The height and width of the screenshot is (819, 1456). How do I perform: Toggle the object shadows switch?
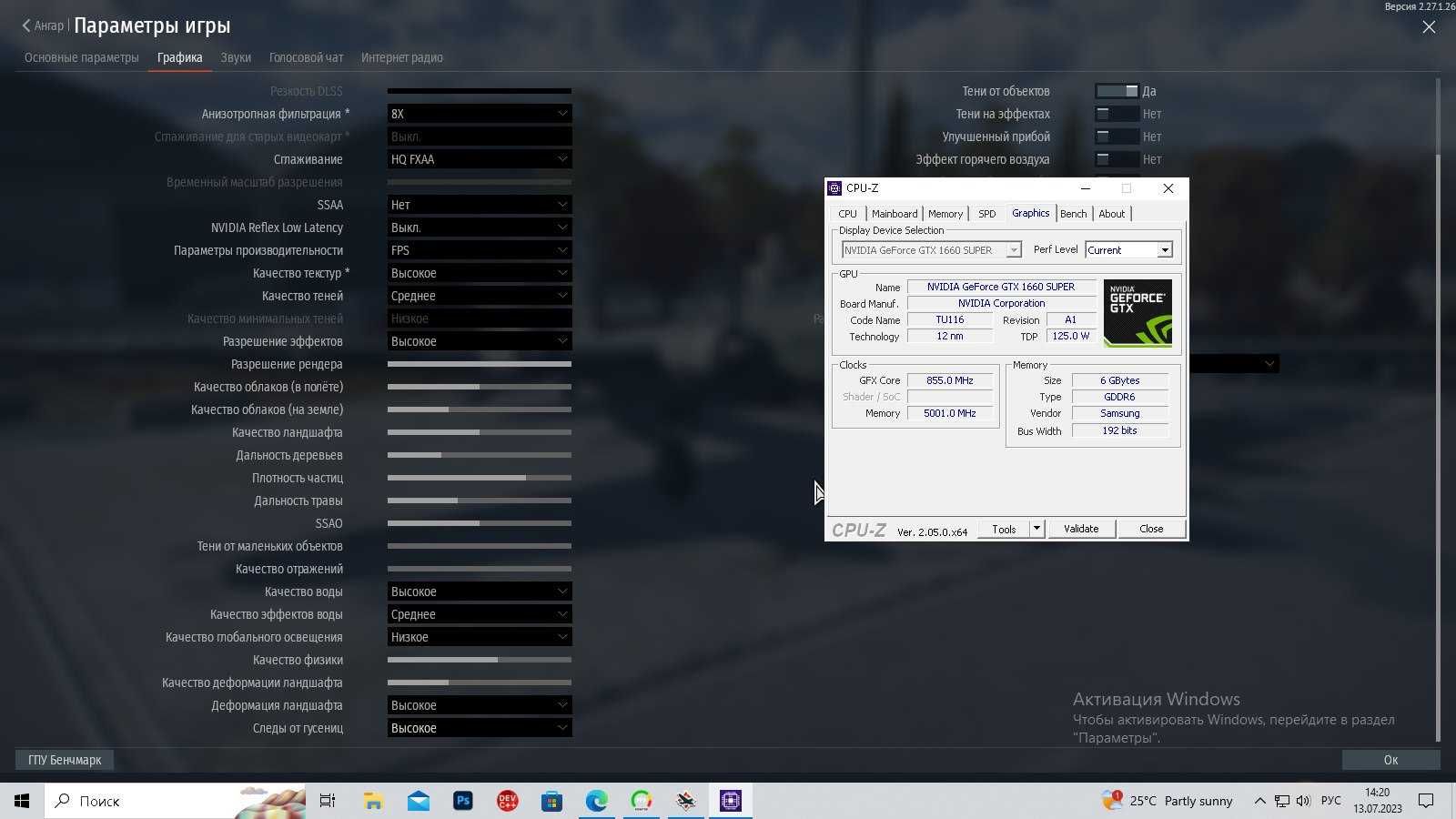[1117, 91]
